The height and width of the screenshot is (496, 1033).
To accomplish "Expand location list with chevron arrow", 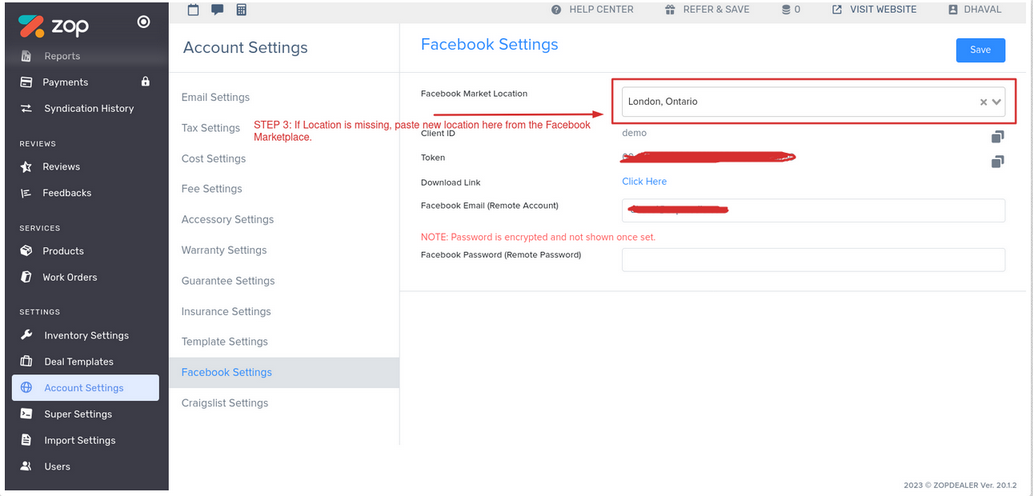I will [x=996, y=102].
